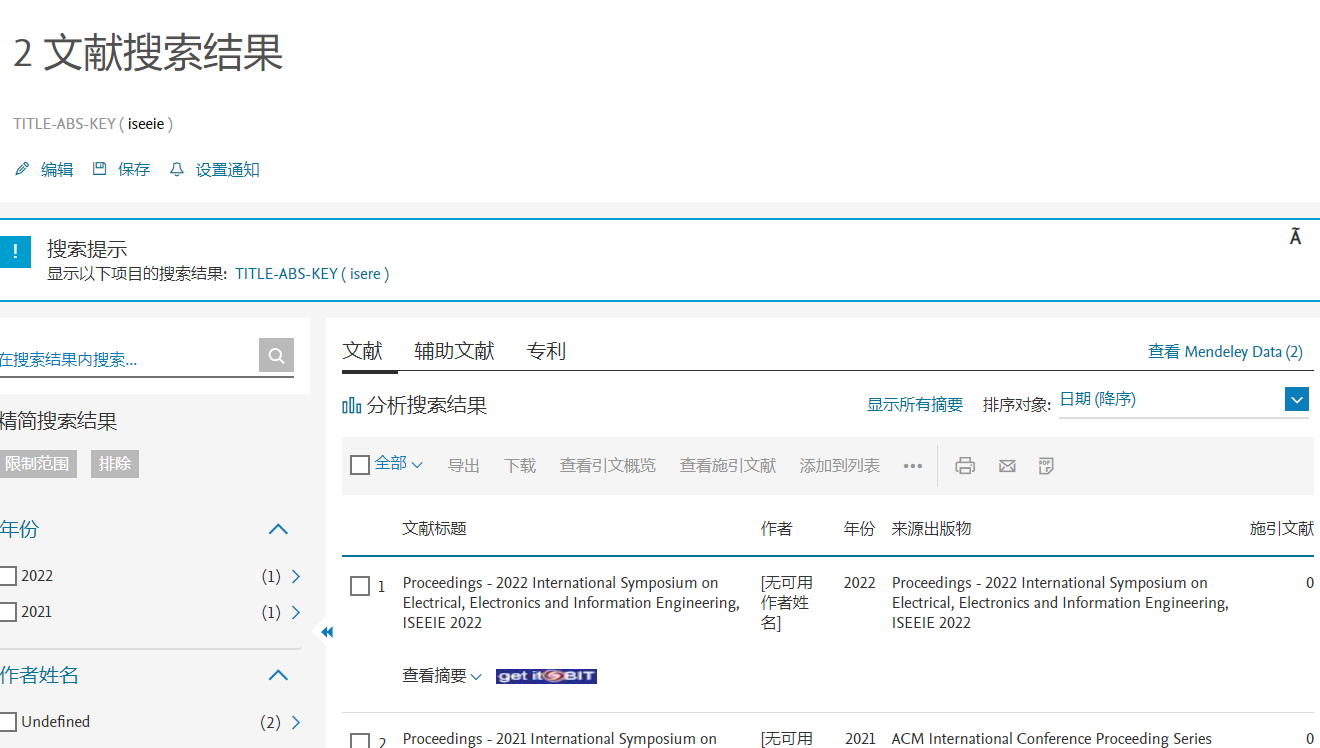Click the magnifier search button in sidebar
Screen dimensions: 1320x748
click(276, 355)
